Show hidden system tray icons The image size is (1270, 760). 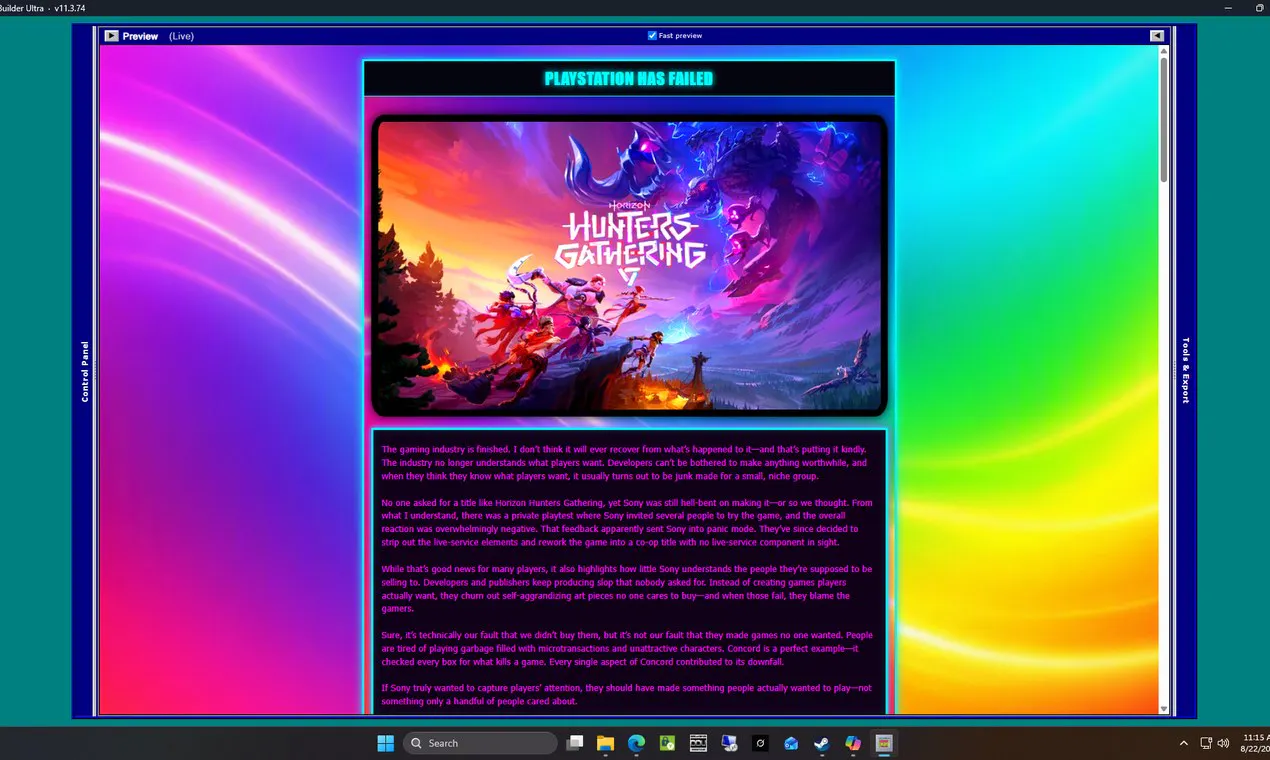[x=1184, y=743]
